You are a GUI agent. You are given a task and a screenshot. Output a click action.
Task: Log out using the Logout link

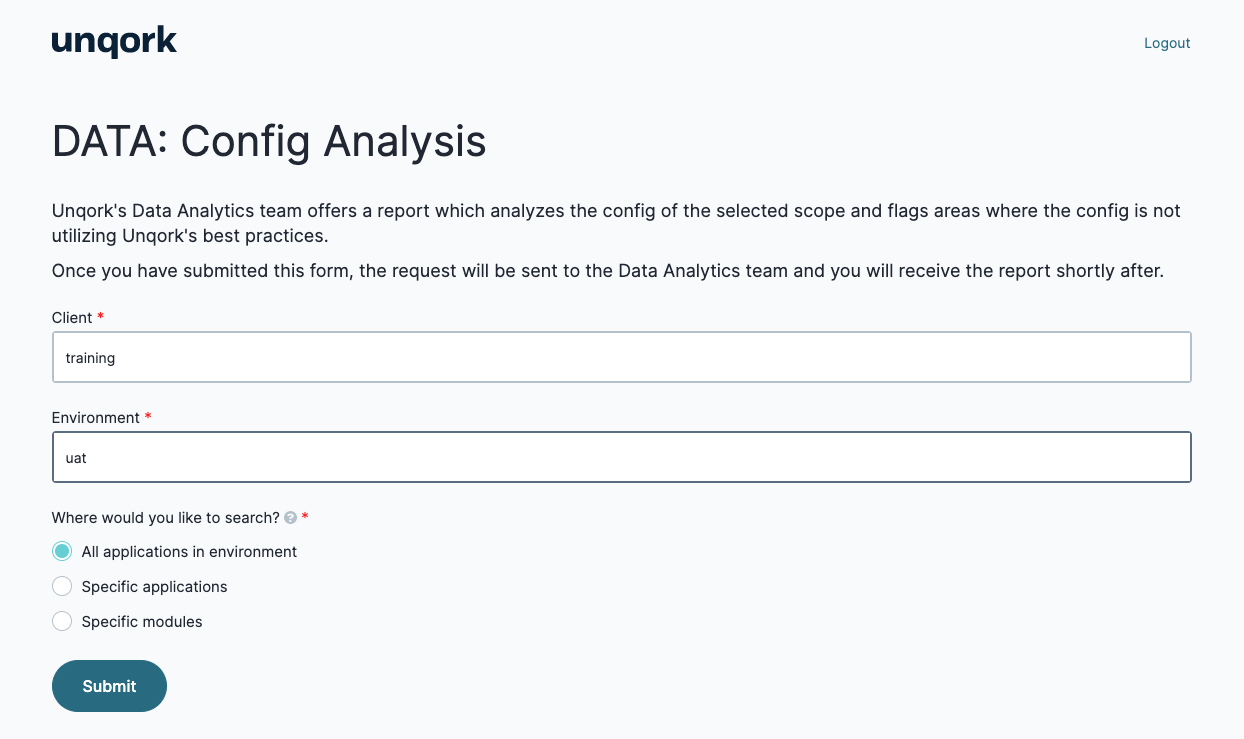(1167, 43)
